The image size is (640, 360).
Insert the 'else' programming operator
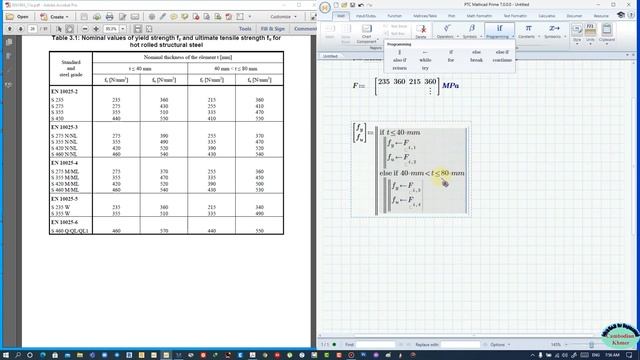coord(476,52)
